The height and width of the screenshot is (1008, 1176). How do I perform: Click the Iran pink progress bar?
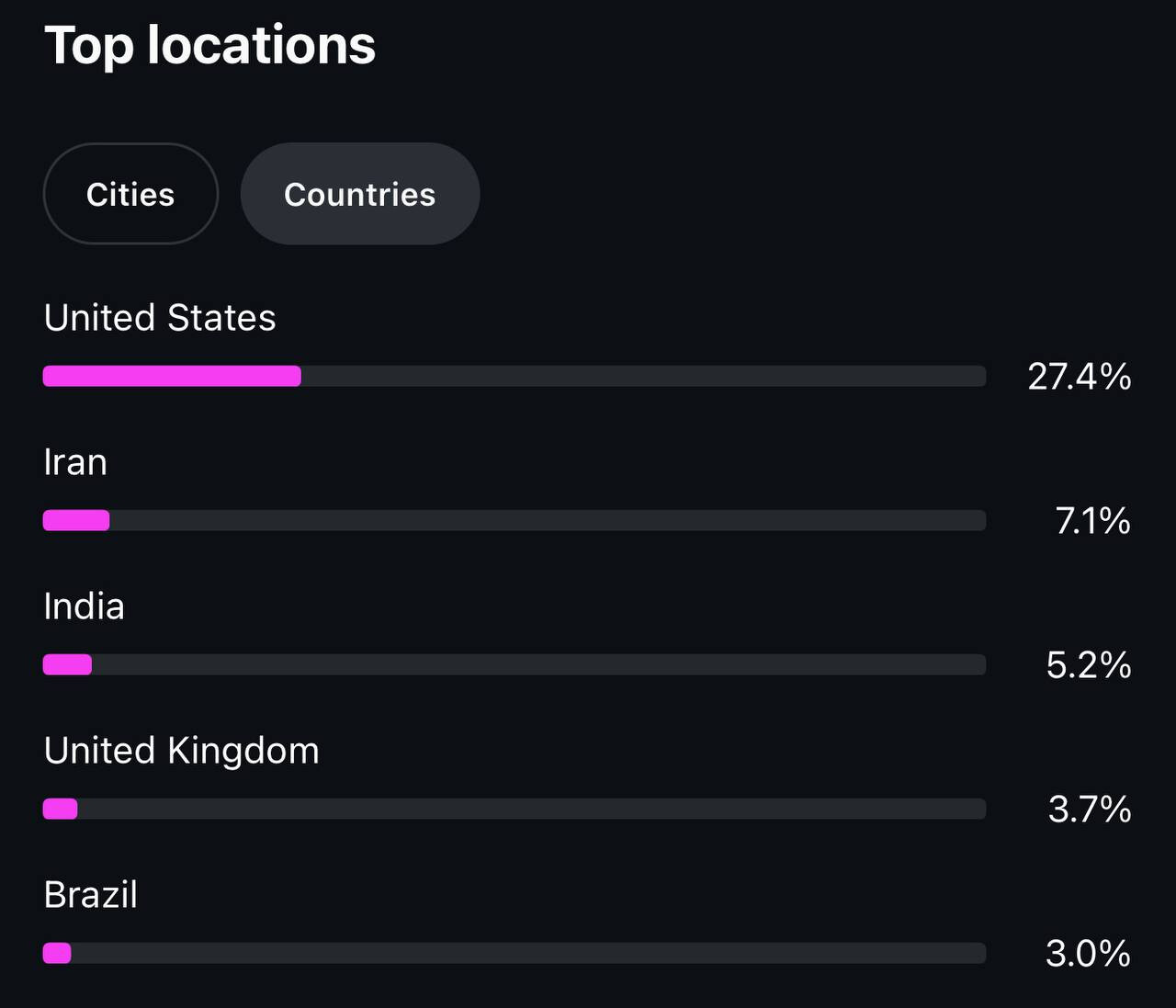(x=76, y=520)
